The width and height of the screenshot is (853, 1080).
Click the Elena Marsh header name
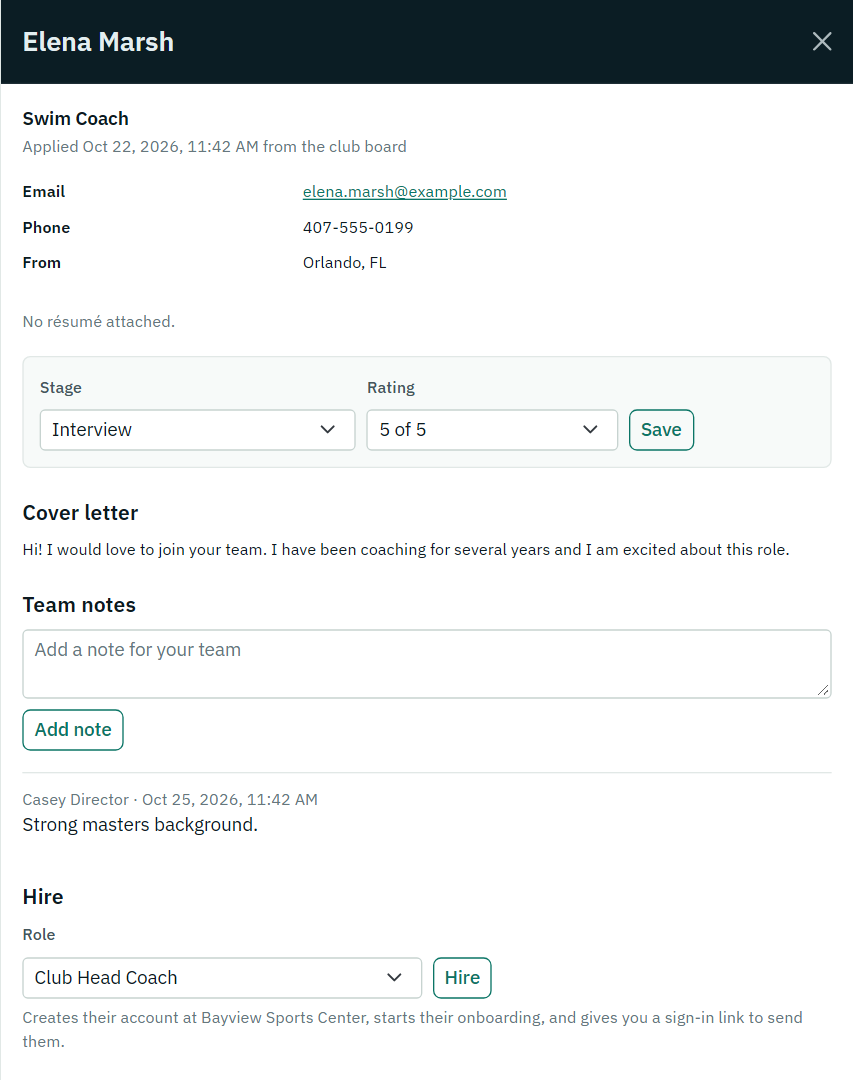coord(98,42)
